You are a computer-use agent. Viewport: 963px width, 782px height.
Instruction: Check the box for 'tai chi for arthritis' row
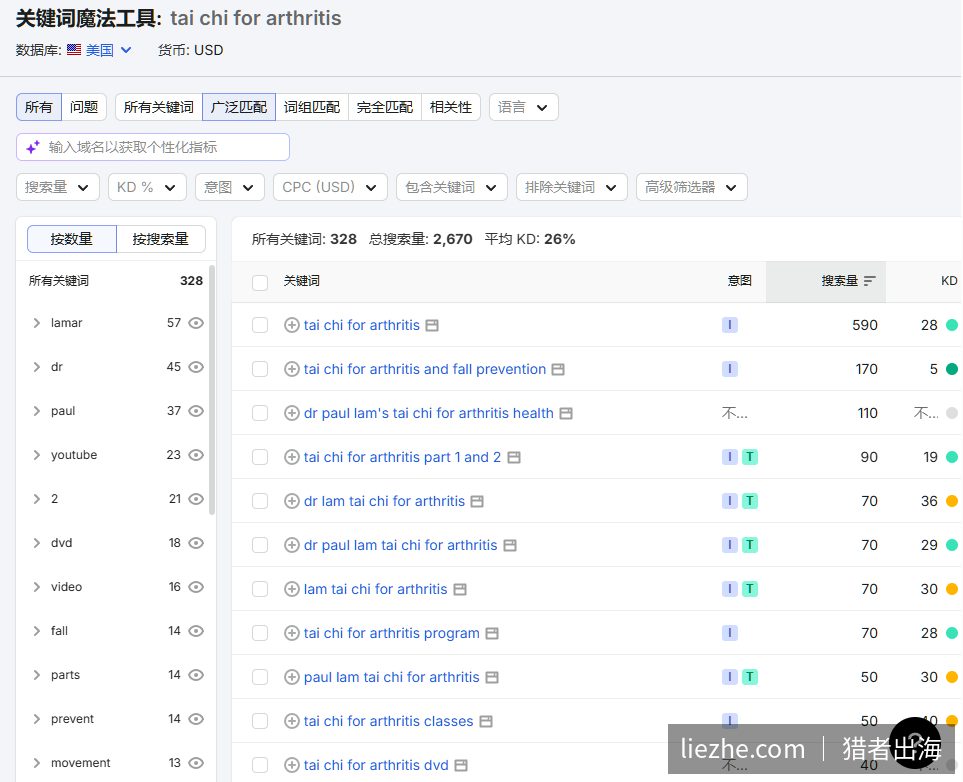click(260, 325)
